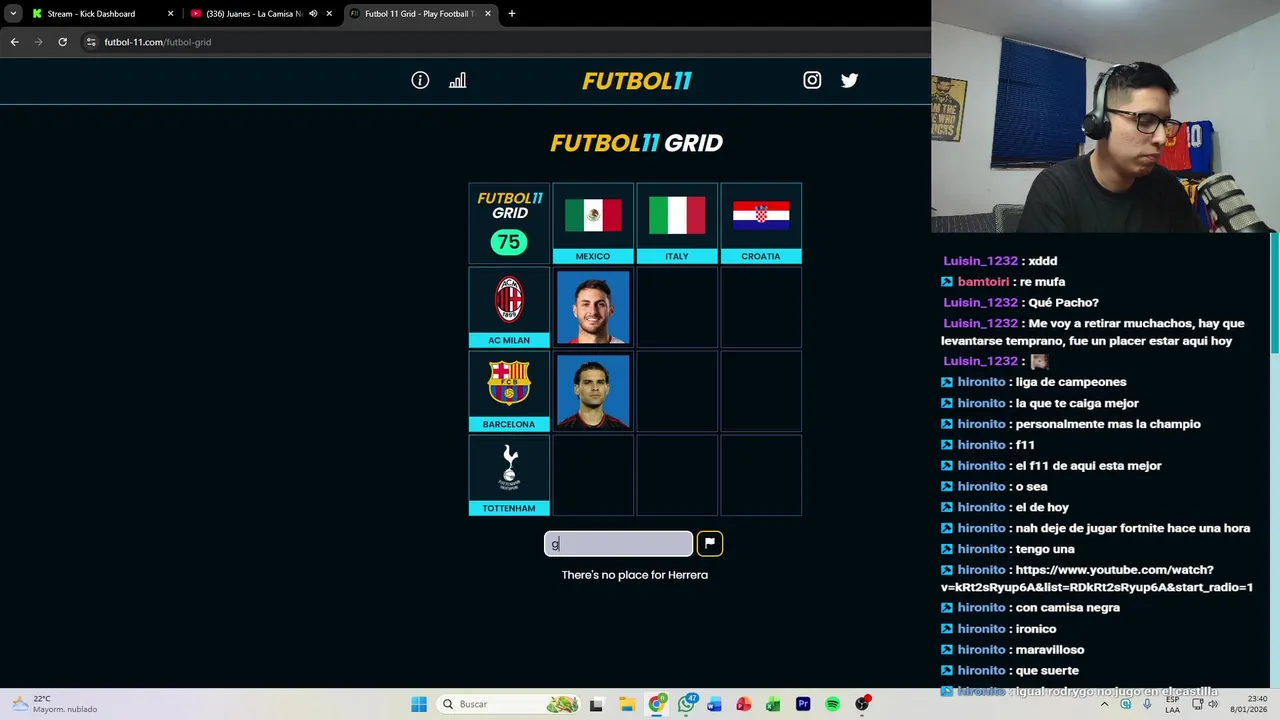Open the game info icon in the header
1280x720 pixels.
coord(420,80)
